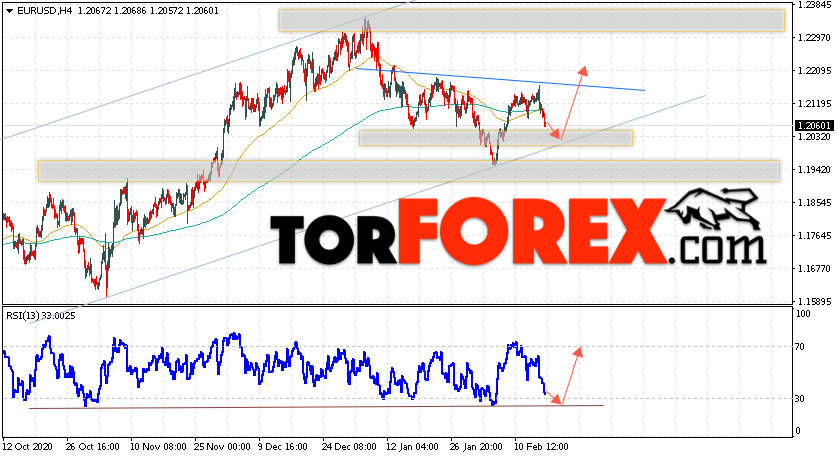Viewport: 838px width, 458px height.
Task: Select the wide gray support zone near 1.19420
Action: (x=409, y=171)
